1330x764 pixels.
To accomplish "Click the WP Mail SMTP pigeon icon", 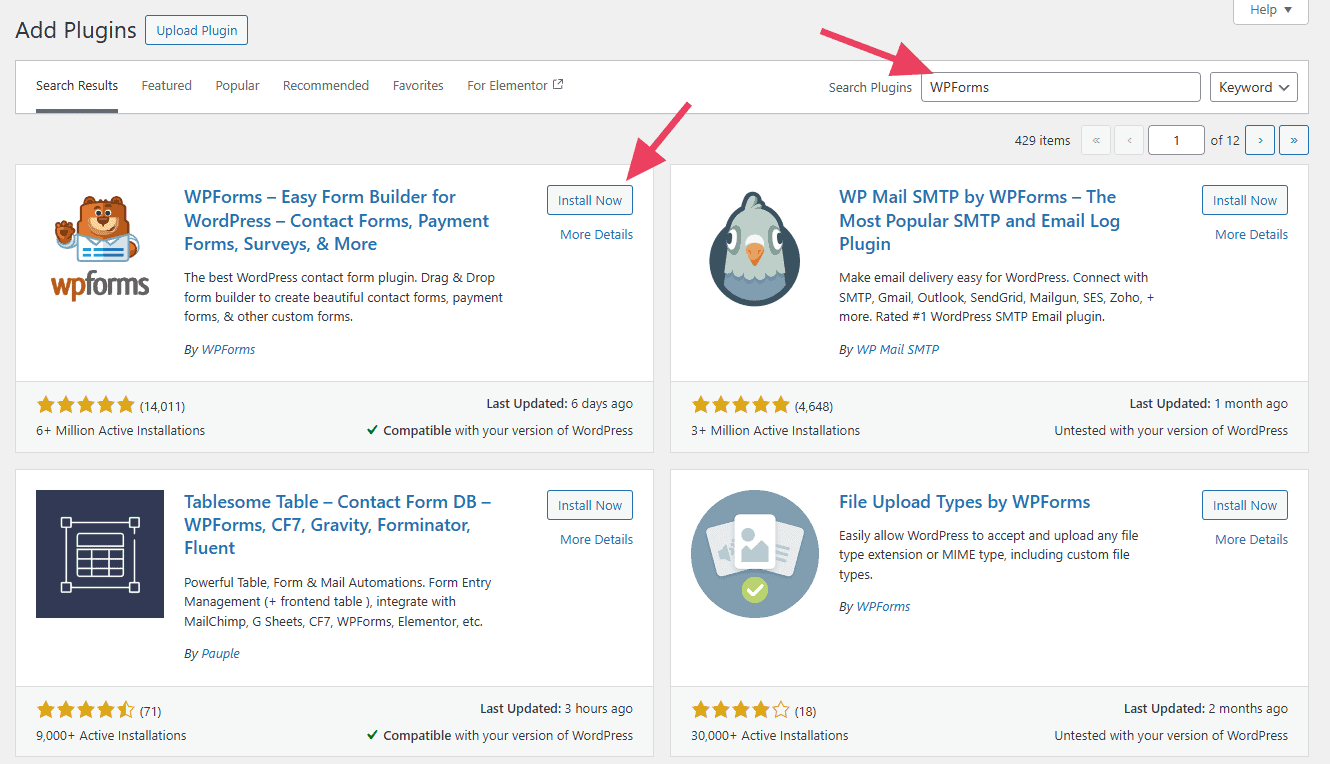I will click(x=755, y=249).
